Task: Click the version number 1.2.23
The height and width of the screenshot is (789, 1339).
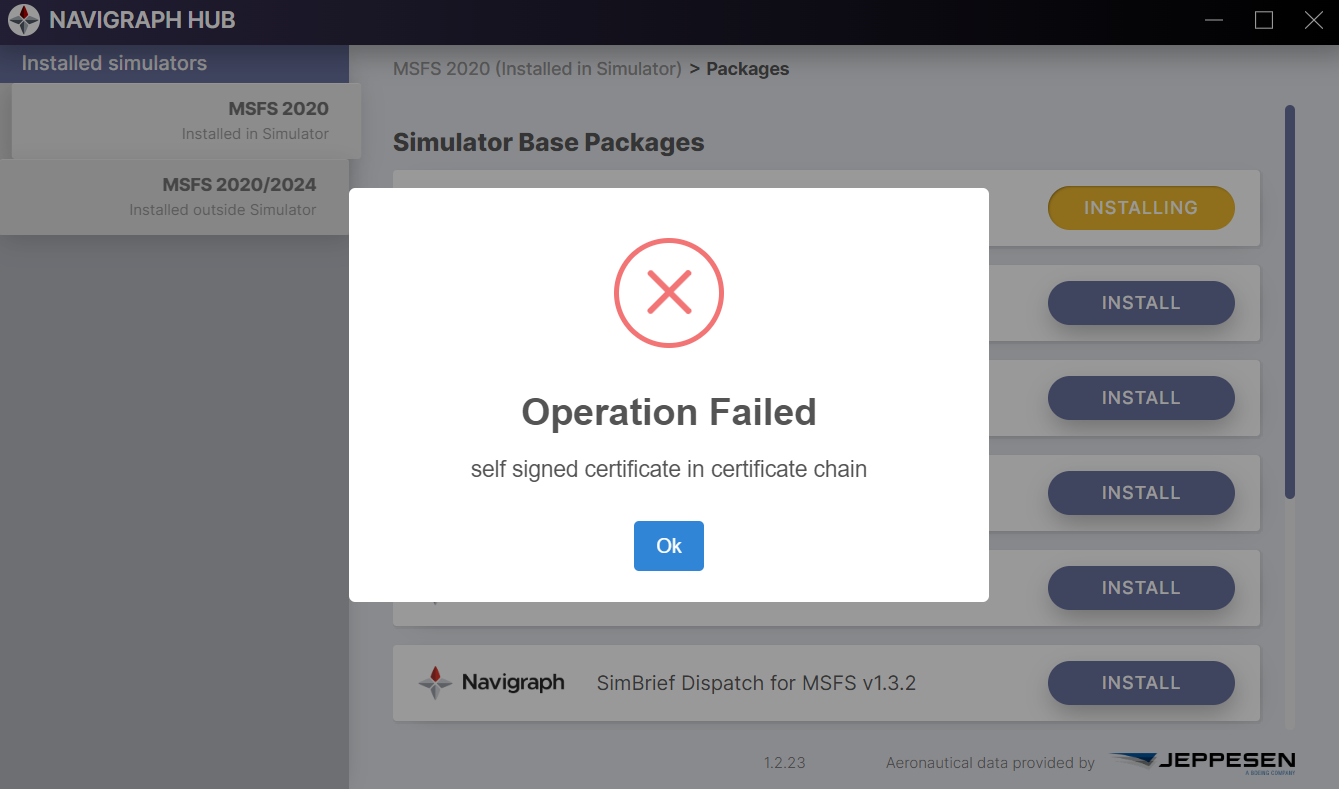Action: (784, 762)
